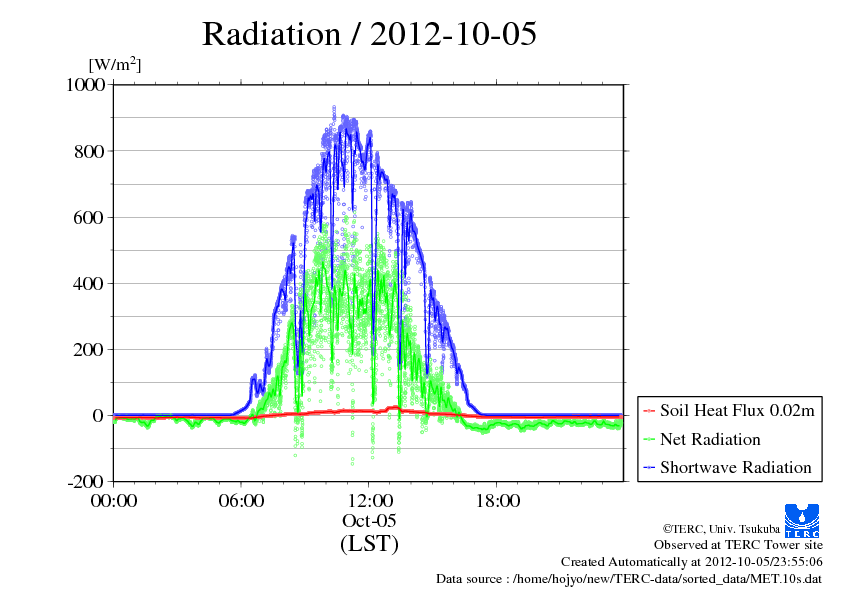
Task: Click the x-axis label '00:00'
Action: 114,501
